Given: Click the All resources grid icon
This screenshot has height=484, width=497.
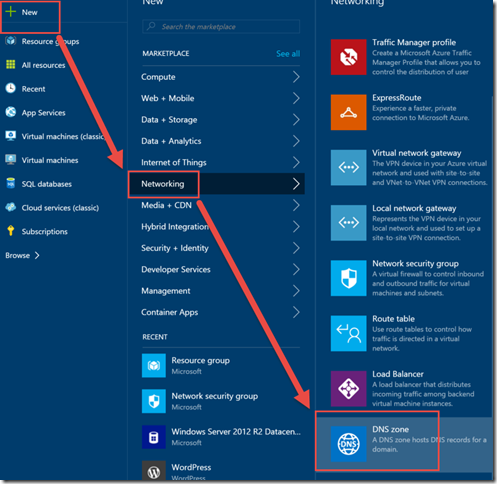Looking at the screenshot, I should (x=11, y=65).
